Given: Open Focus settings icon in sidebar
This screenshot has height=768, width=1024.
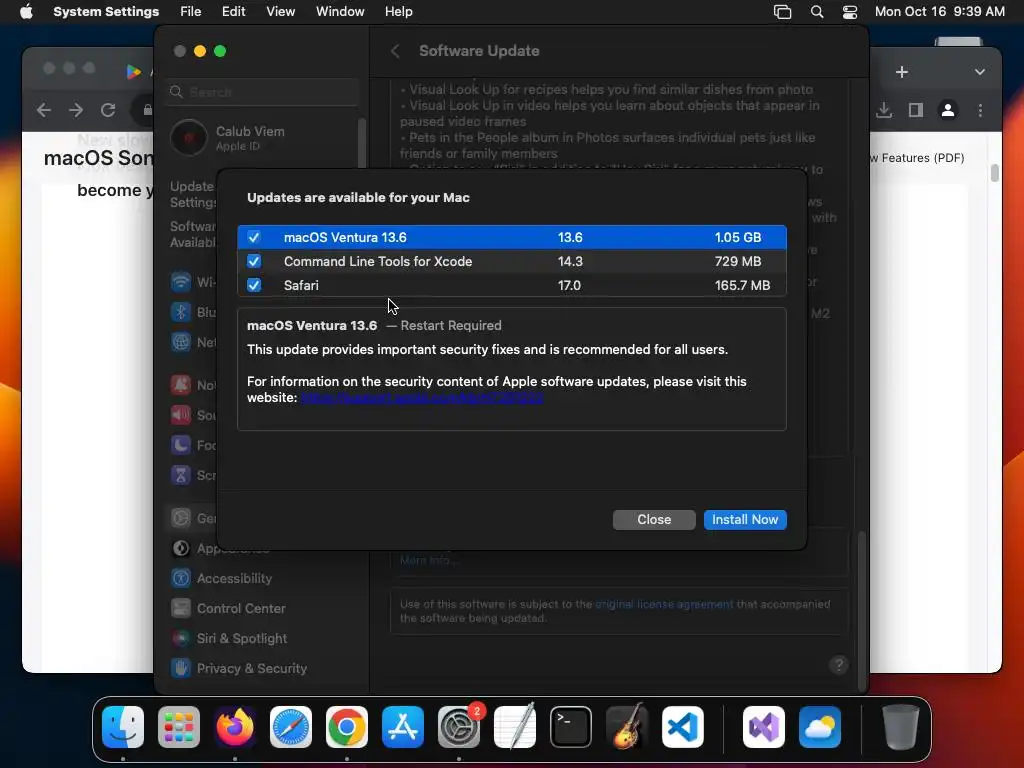Looking at the screenshot, I should (181, 445).
